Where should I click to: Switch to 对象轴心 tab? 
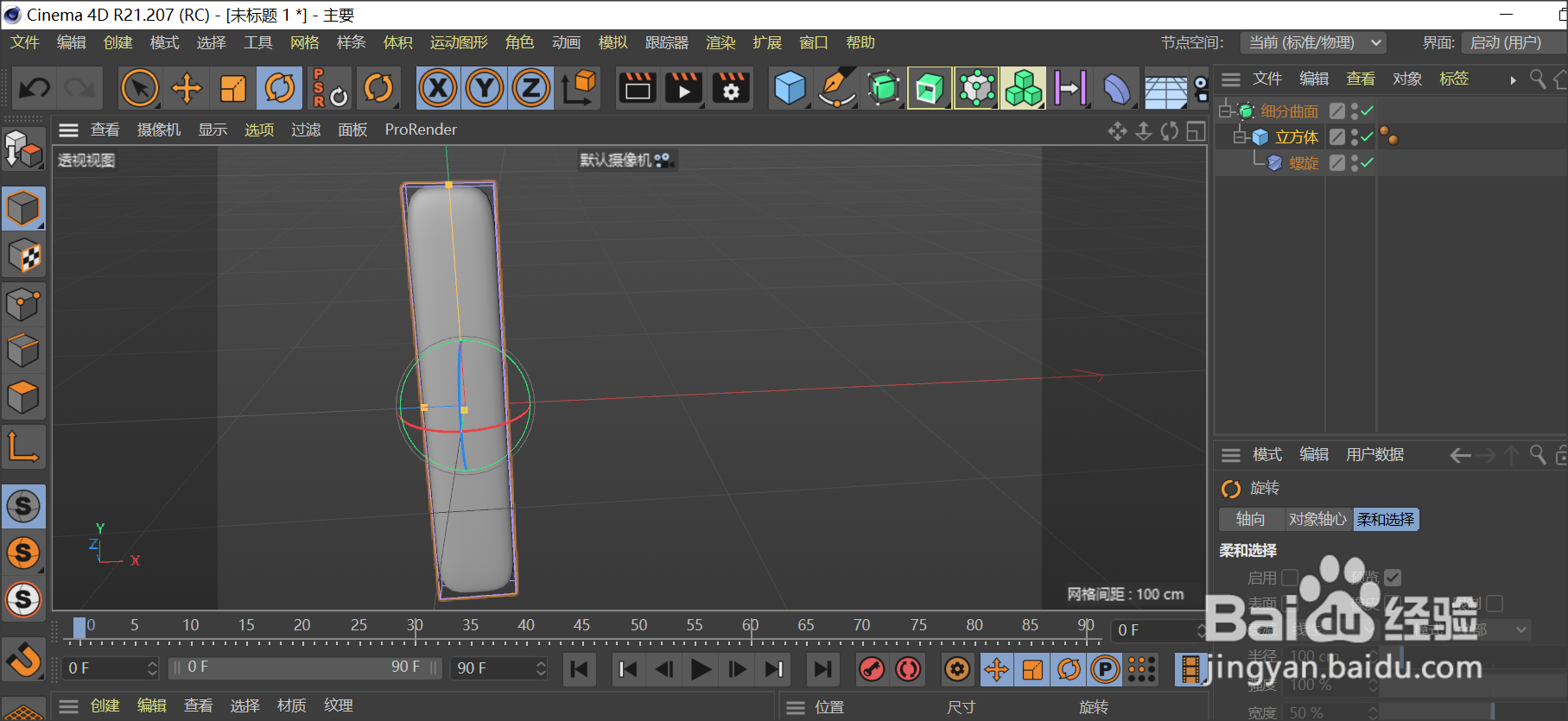click(x=1317, y=519)
